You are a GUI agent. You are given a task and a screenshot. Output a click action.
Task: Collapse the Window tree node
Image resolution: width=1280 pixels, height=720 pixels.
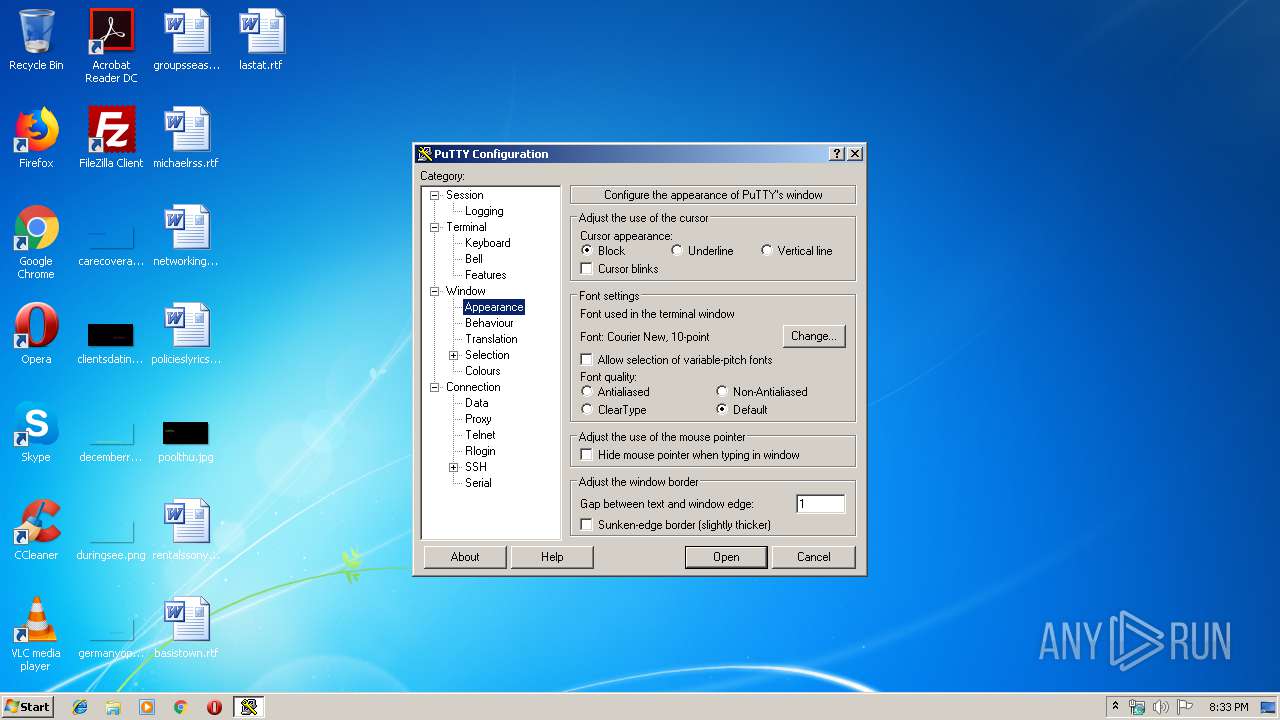point(435,291)
